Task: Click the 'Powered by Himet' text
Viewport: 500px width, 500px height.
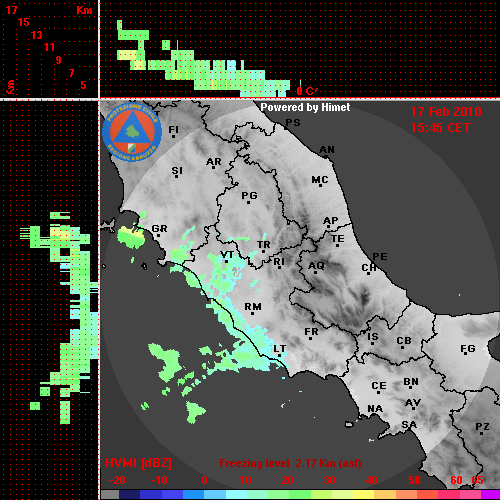Action: coord(305,107)
